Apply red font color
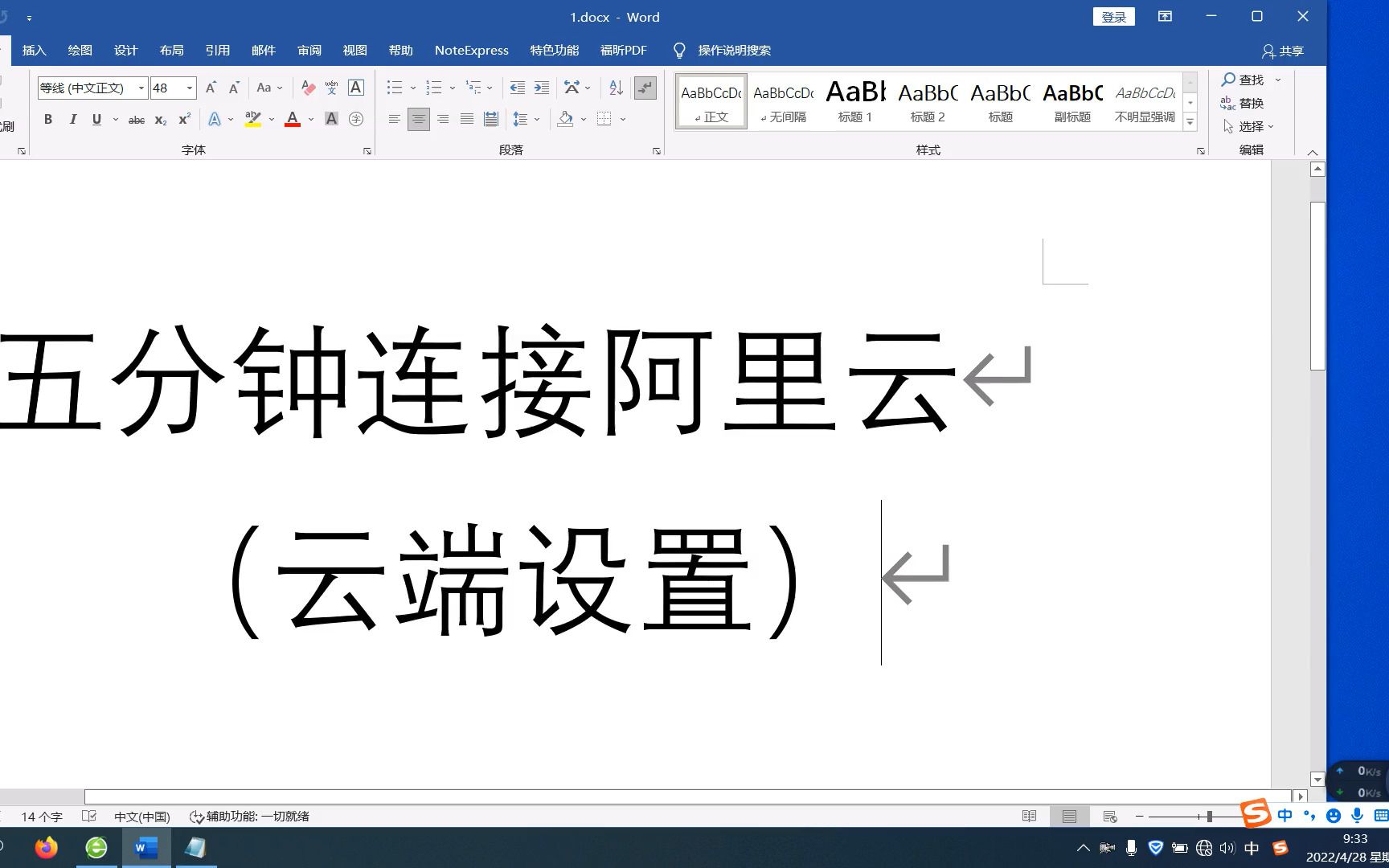Viewport: 1389px width, 868px height. [293, 119]
